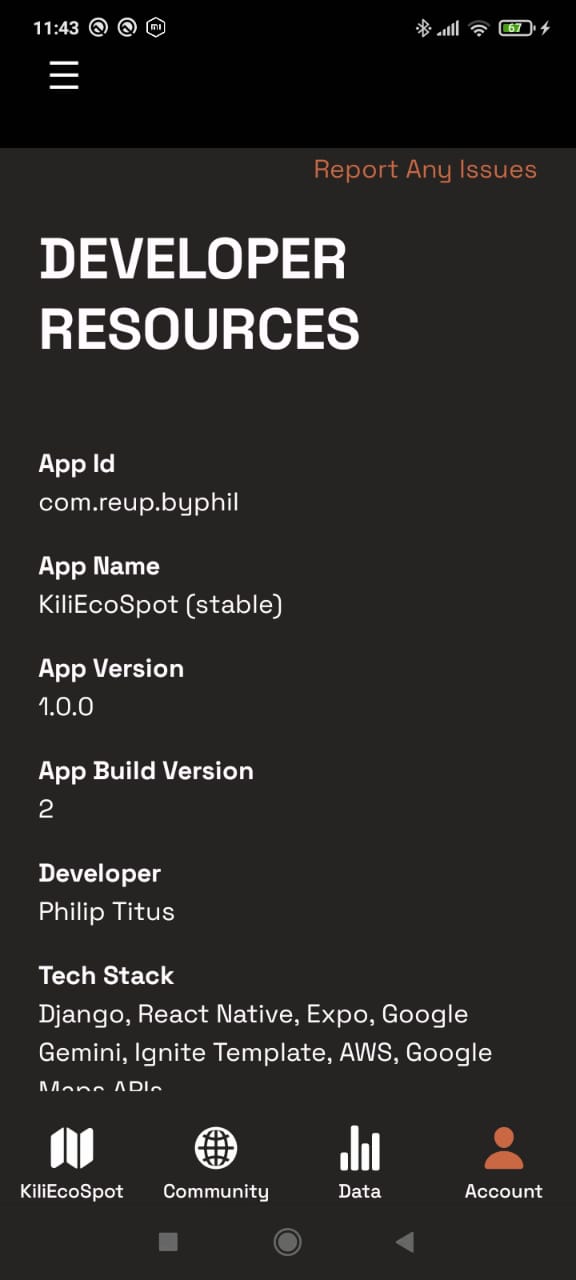The width and height of the screenshot is (576, 1280).
Task: Tap the Account person icon
Action: [x=504, y=1148]
